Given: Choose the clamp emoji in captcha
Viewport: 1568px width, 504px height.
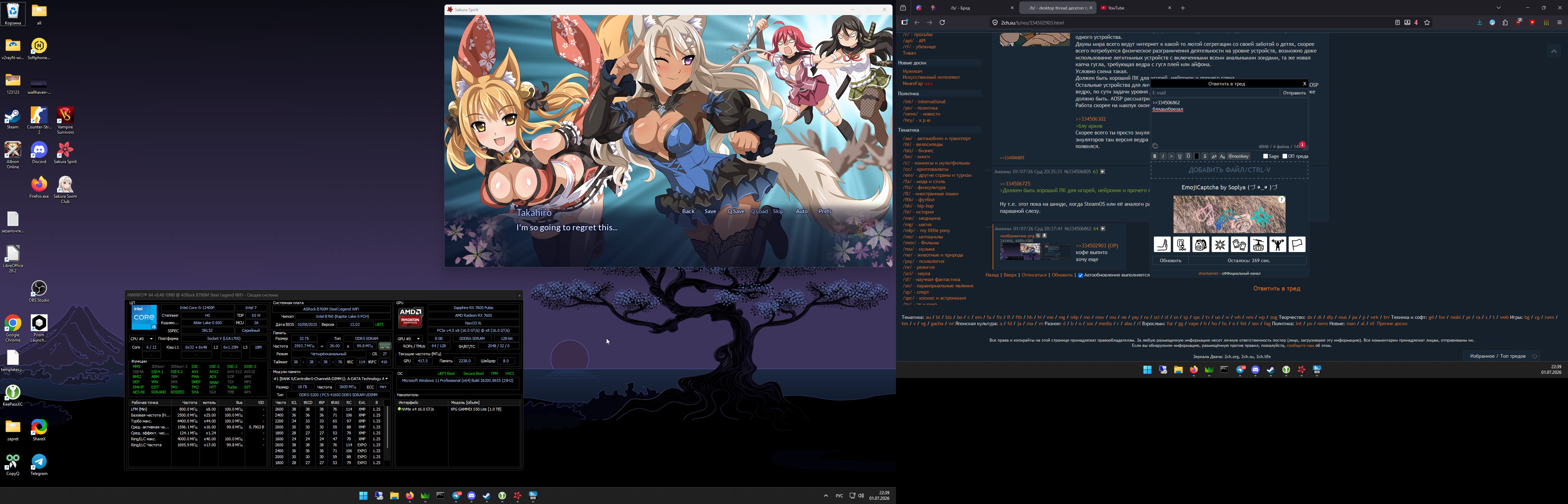Looking at the screenshot, I should [x=1182, y=245].
